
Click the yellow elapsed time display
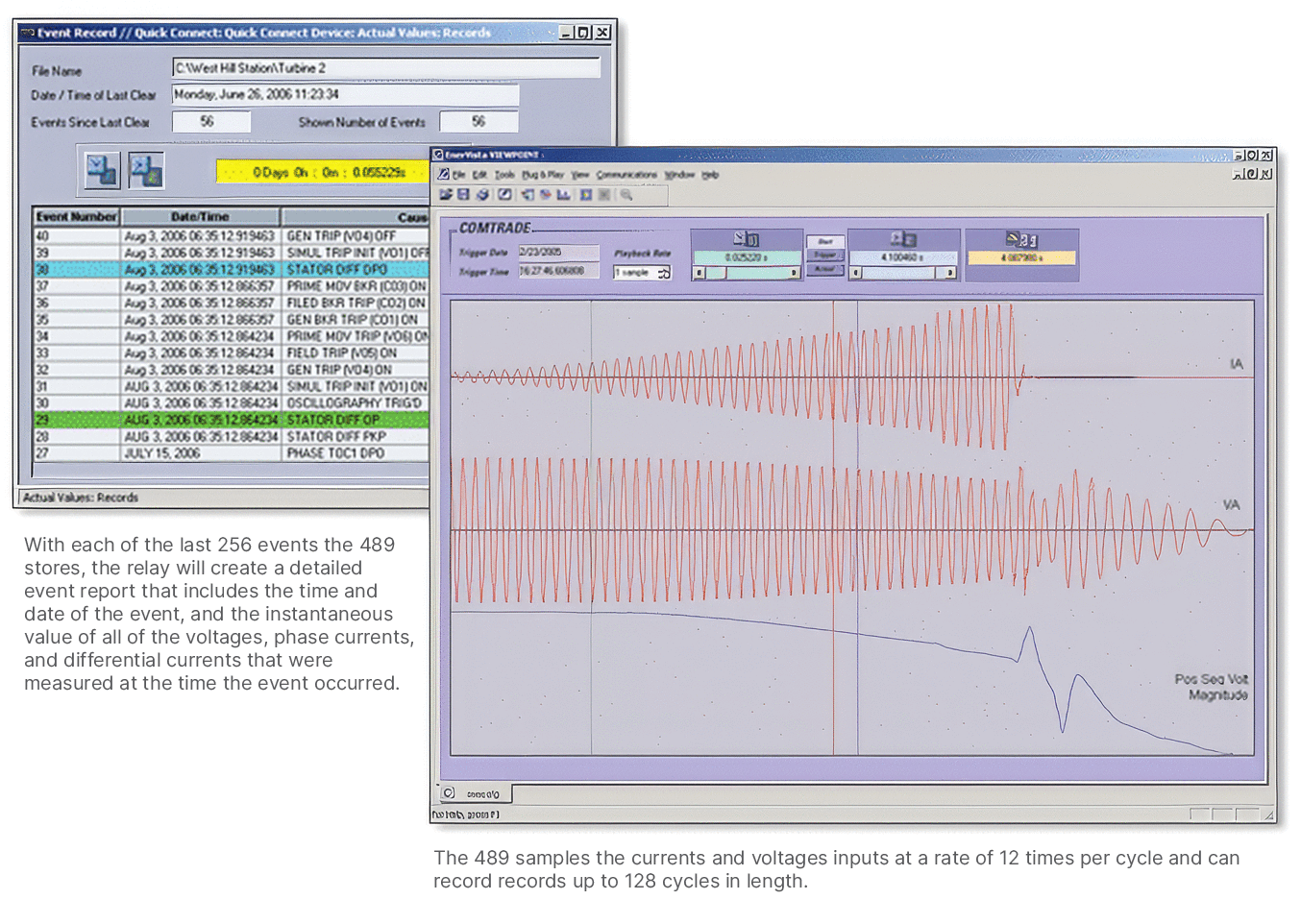tap(323, 172)
